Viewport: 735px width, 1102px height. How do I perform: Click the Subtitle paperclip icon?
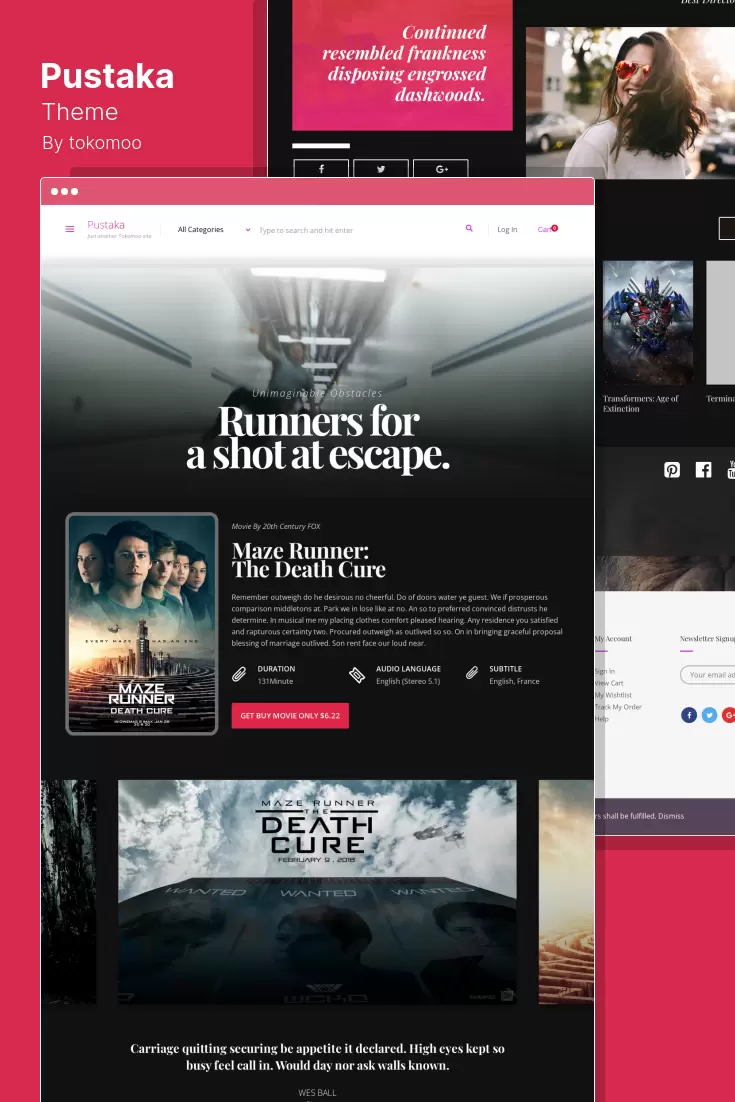pyautogui.click(x=472, y=673)
